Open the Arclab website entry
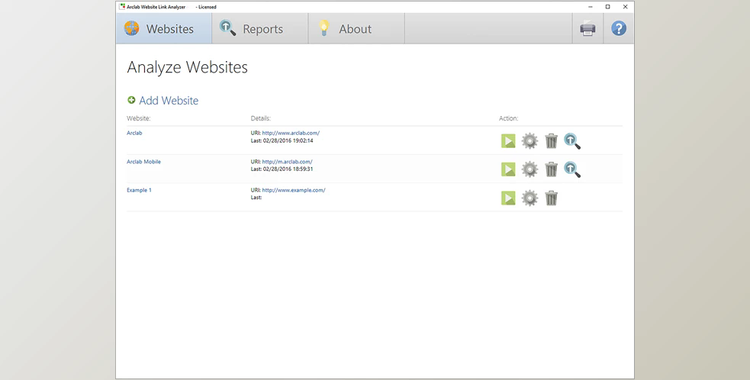Viewport: 750px width, 380px height. (x=134, y=133)
